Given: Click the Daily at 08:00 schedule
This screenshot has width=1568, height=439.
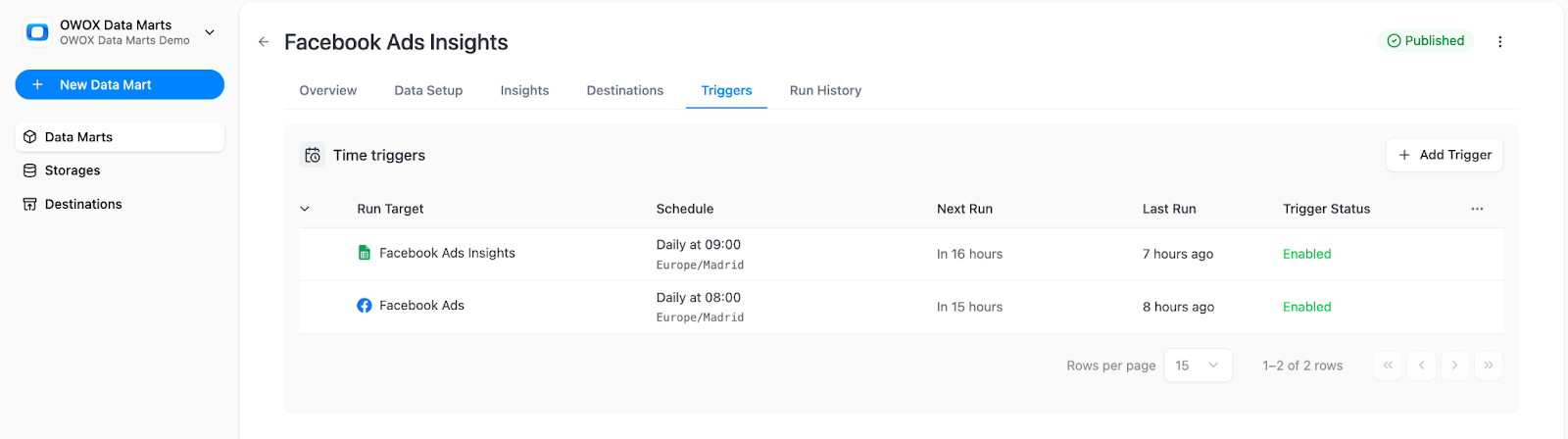Looking at the screenshot, I should [x=699, y=298].
